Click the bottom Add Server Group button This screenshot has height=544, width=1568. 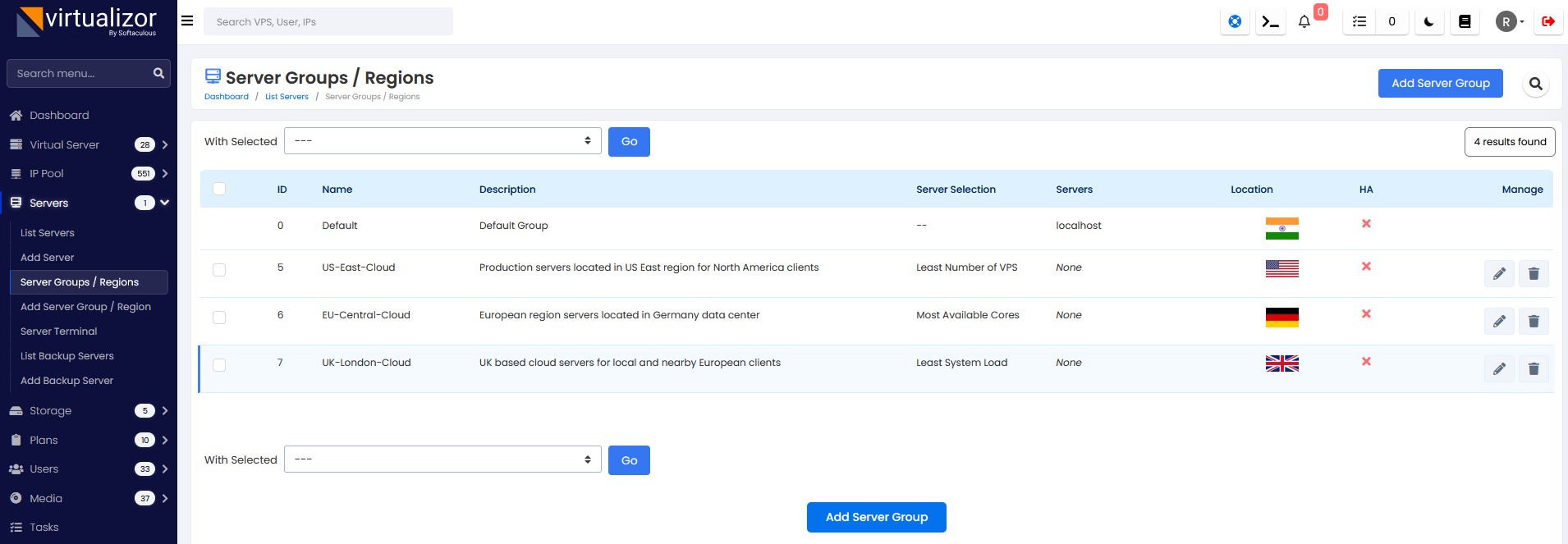pyautogui.click(x=876, y=517)
